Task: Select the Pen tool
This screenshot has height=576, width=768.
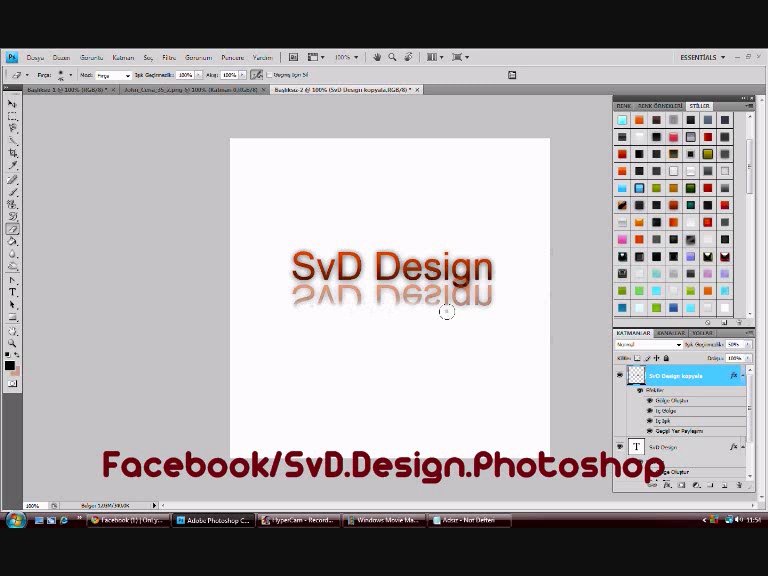Action: 12,280
